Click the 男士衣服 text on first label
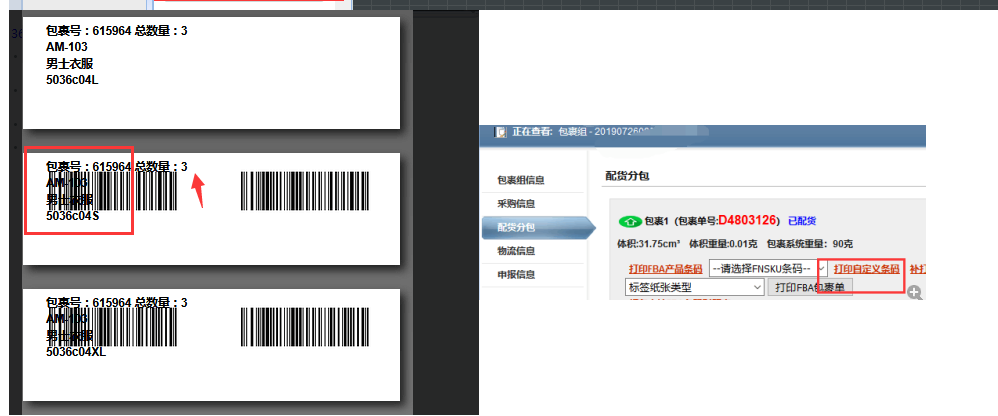 (x=70, y=64)
